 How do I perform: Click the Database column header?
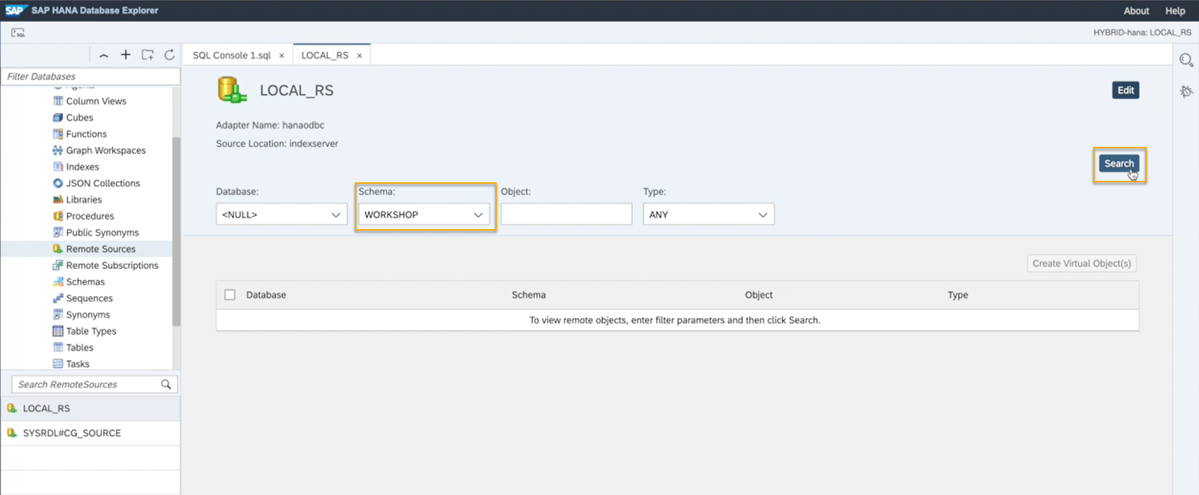click(266, 295)
